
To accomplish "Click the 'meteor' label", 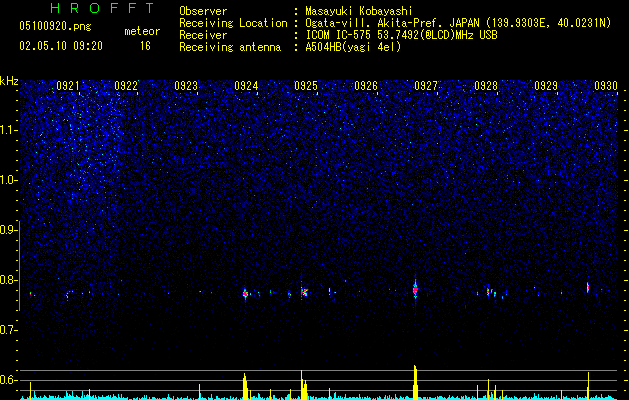I will [142, 31].
